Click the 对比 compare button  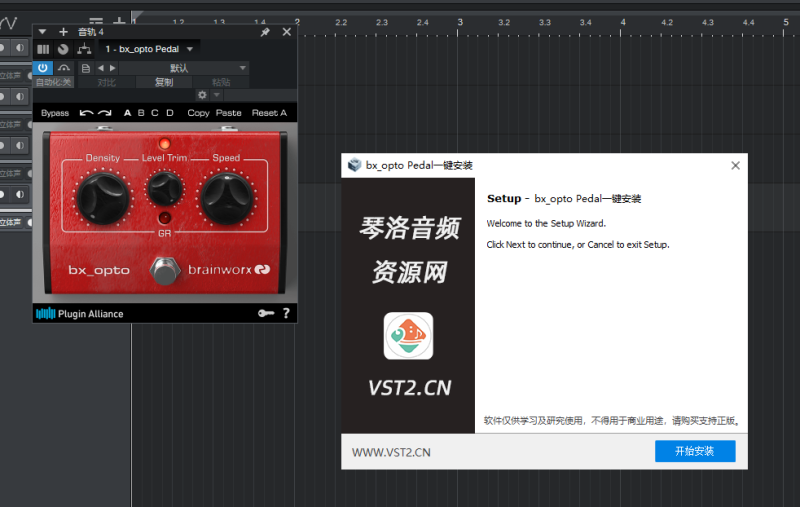pos(107,82)
